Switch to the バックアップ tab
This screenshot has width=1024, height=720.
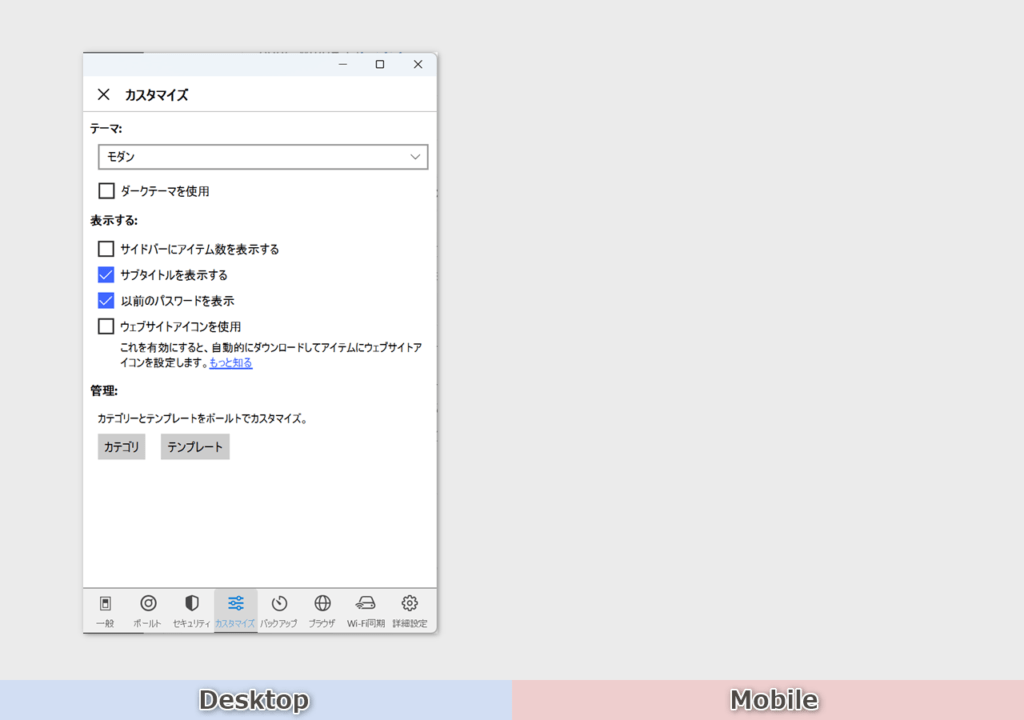coord(279,611)
